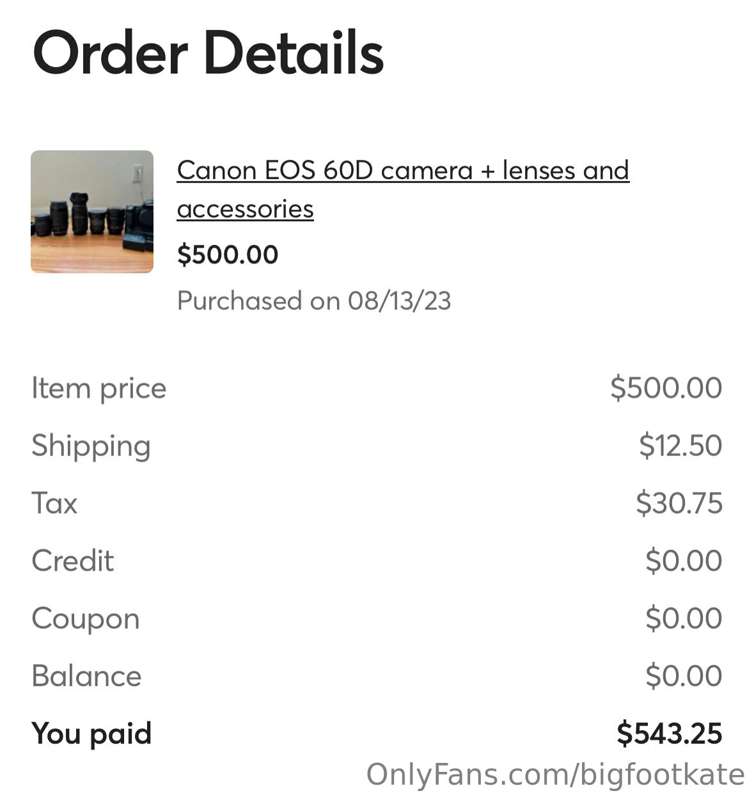This screenshot has height=800, width=754.
Task: Click the $543.25 total paid amount
Action: pyautogui.click(x=669, y=734)
